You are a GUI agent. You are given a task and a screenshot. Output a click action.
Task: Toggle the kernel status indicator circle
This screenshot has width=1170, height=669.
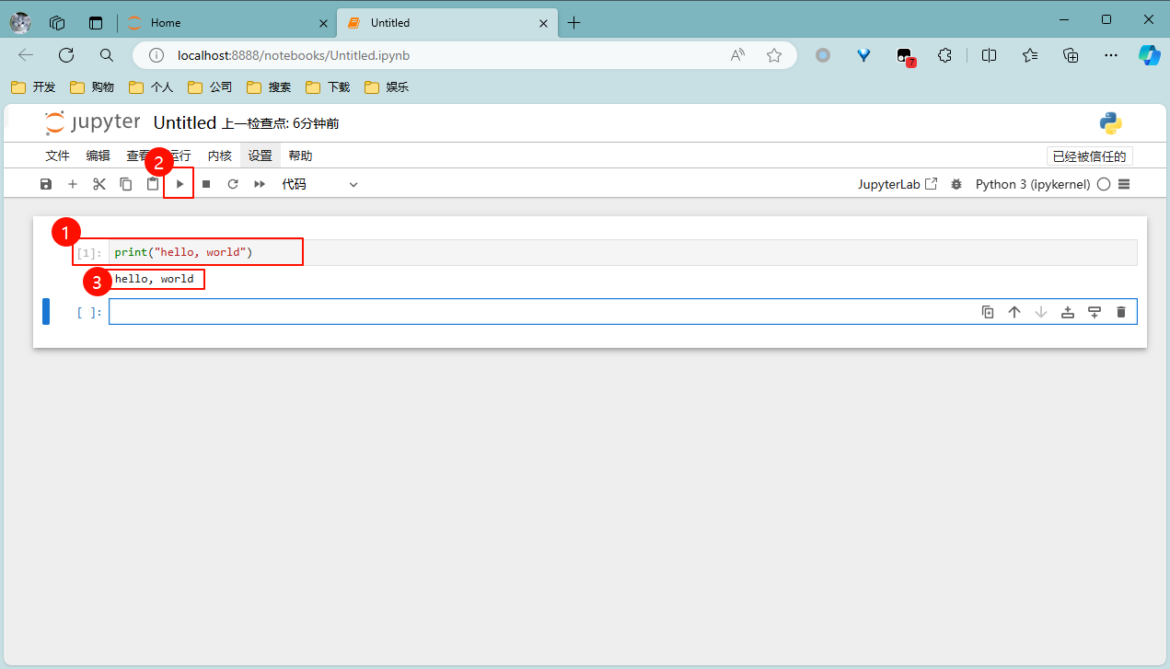[1104, 184]
